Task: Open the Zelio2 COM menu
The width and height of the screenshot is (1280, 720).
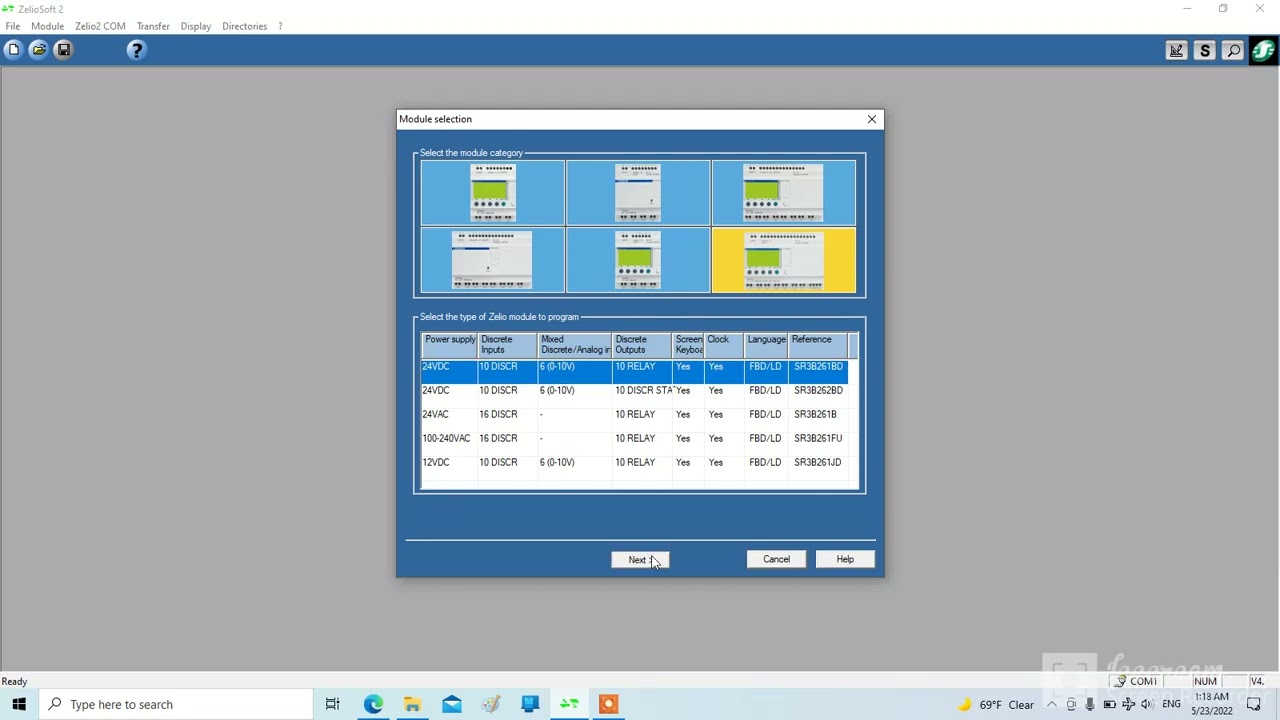Action: pos(100,26)
